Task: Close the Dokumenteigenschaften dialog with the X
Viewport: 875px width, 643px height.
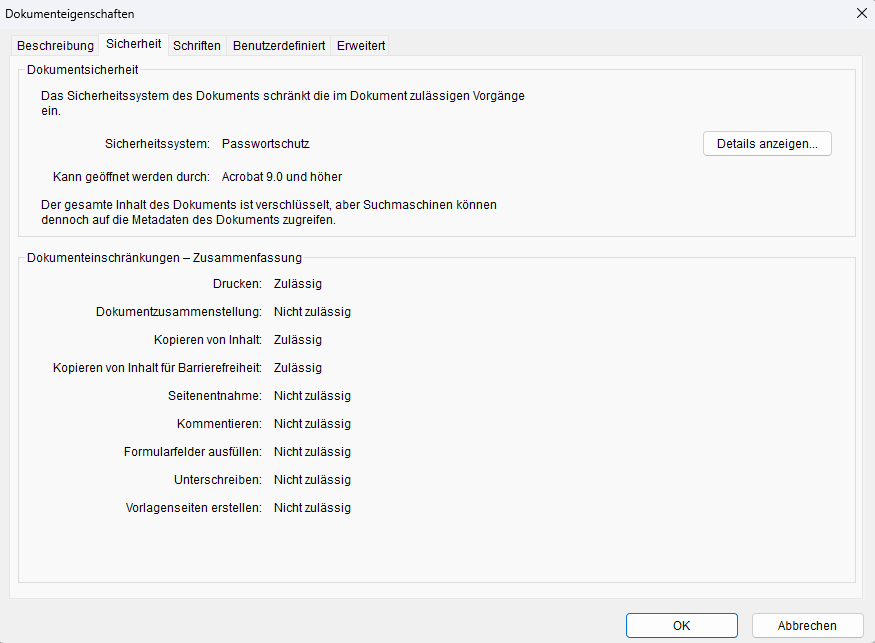Action: pyautogui.click(x=861, y=13)
